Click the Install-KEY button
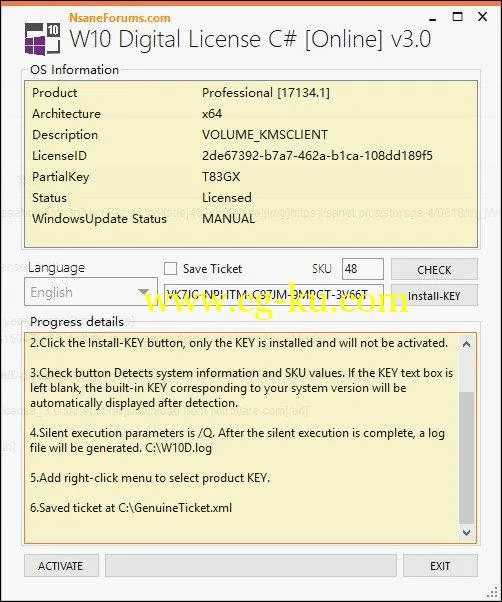 click(434, 296)
